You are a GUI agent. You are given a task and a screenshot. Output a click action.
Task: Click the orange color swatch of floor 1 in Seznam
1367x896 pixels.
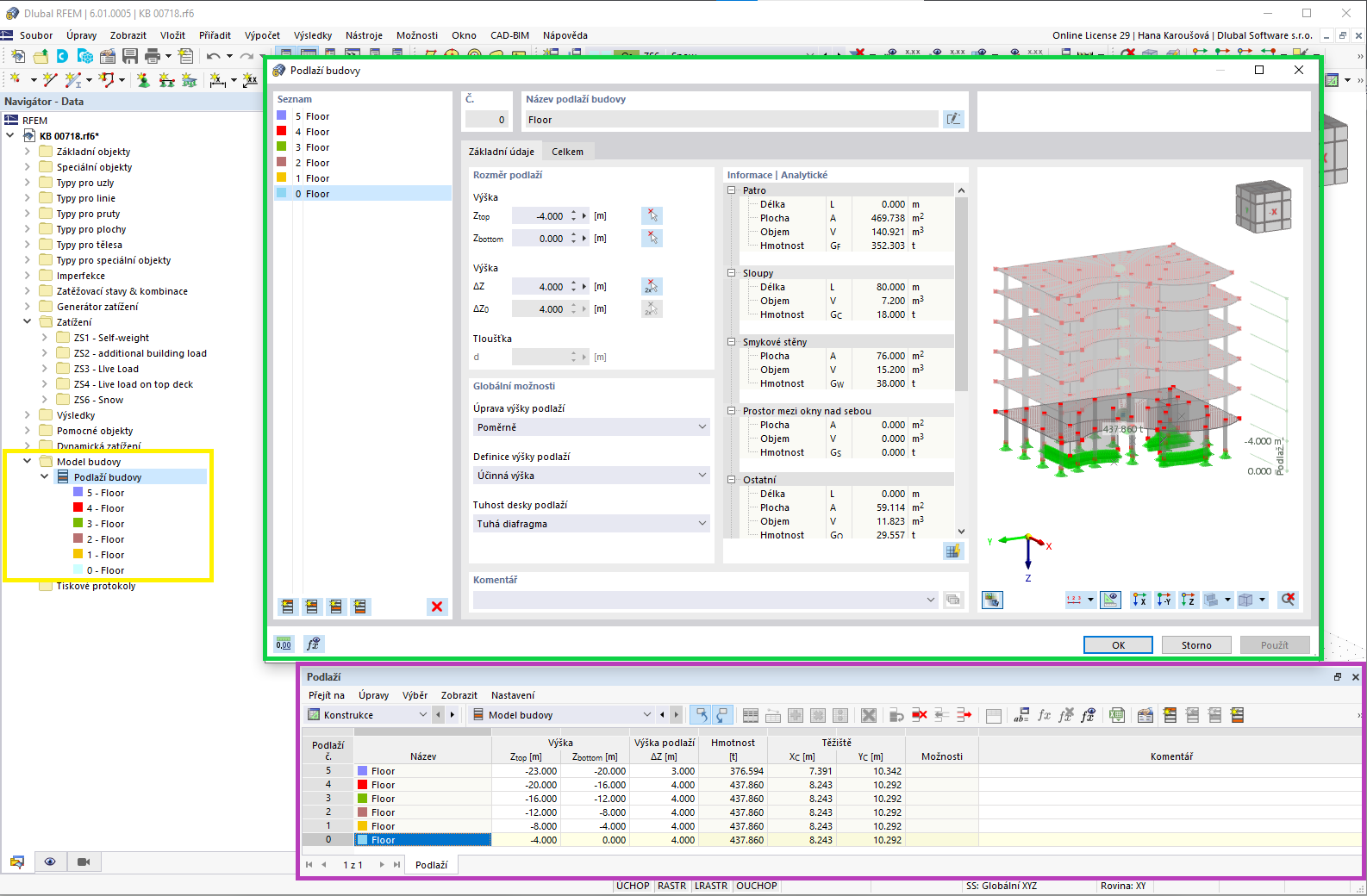tap(282, 177)
